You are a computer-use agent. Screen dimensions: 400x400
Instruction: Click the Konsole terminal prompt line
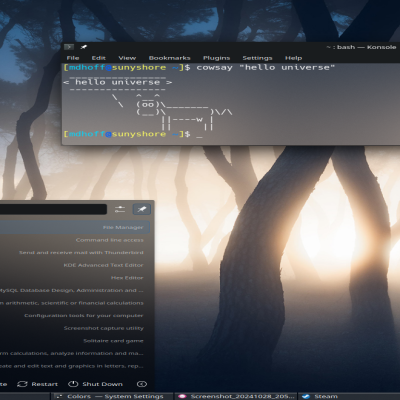coord(133,134)
